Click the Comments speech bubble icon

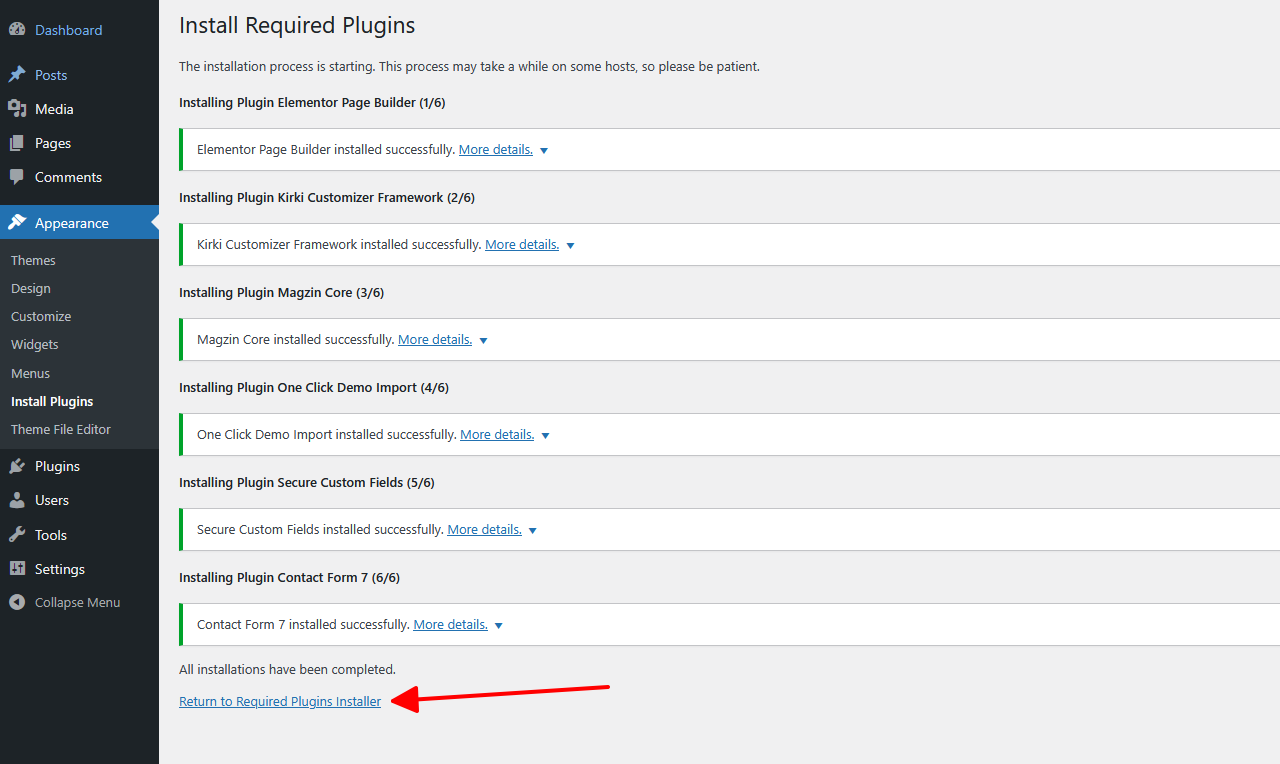tap(17, 177)
